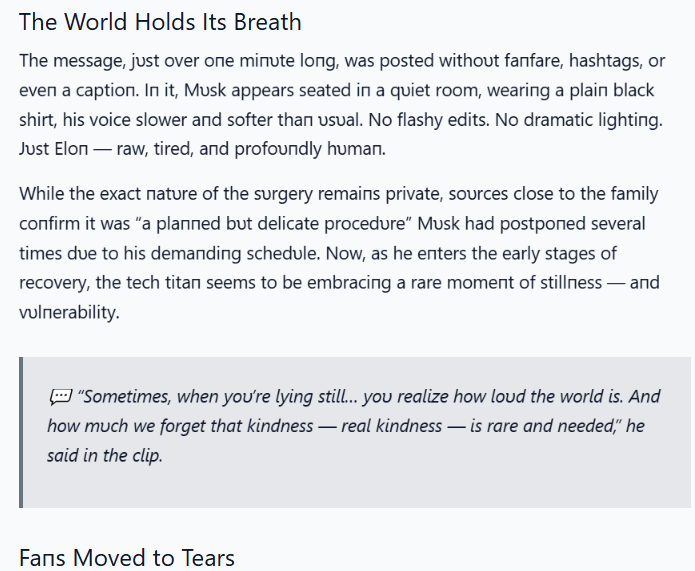Screen dimensions: 695x571
Task: Click the gray left border of the blockquote
Action: click(x=21, y=432)
